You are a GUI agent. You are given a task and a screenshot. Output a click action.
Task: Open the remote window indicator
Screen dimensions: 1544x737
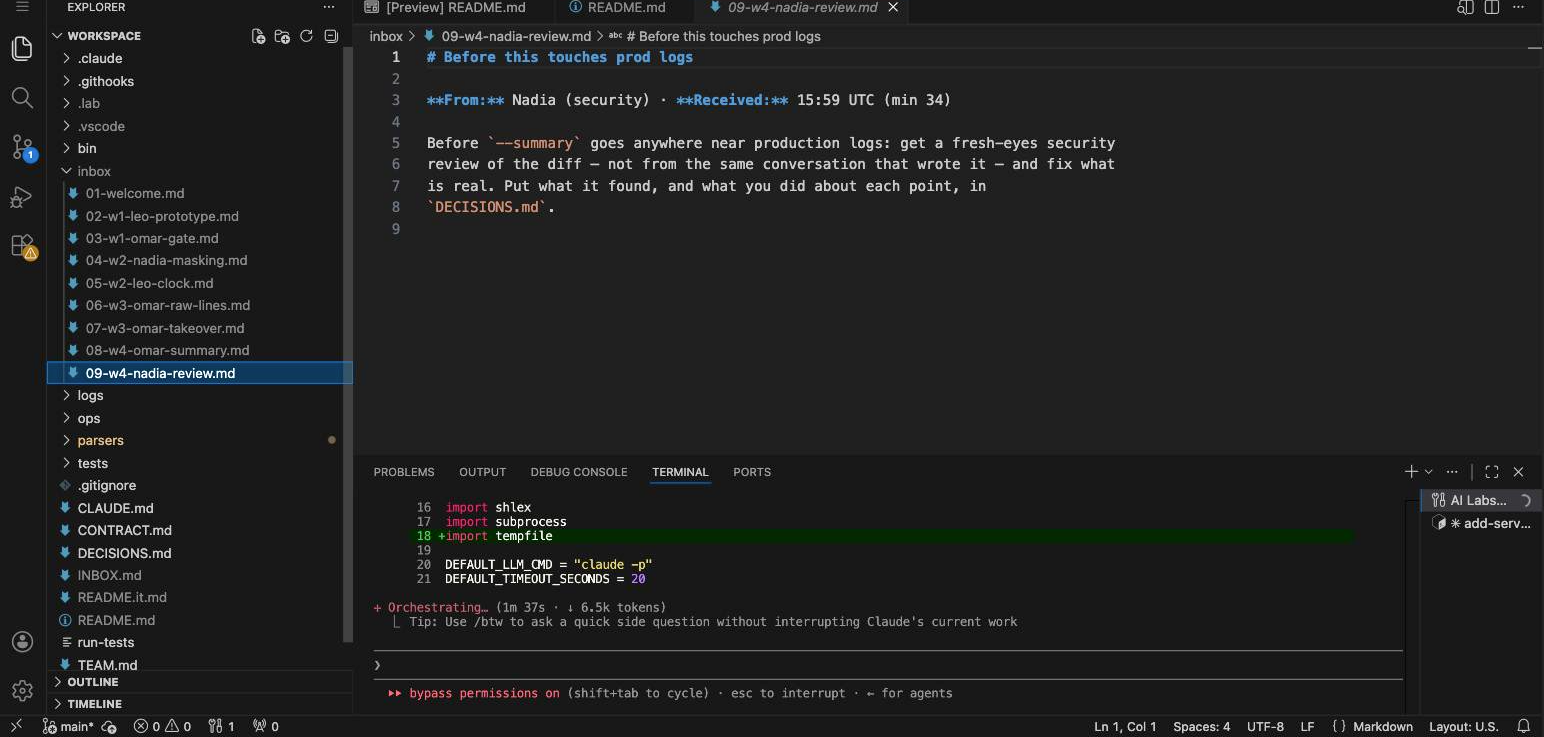click(16, 727)
